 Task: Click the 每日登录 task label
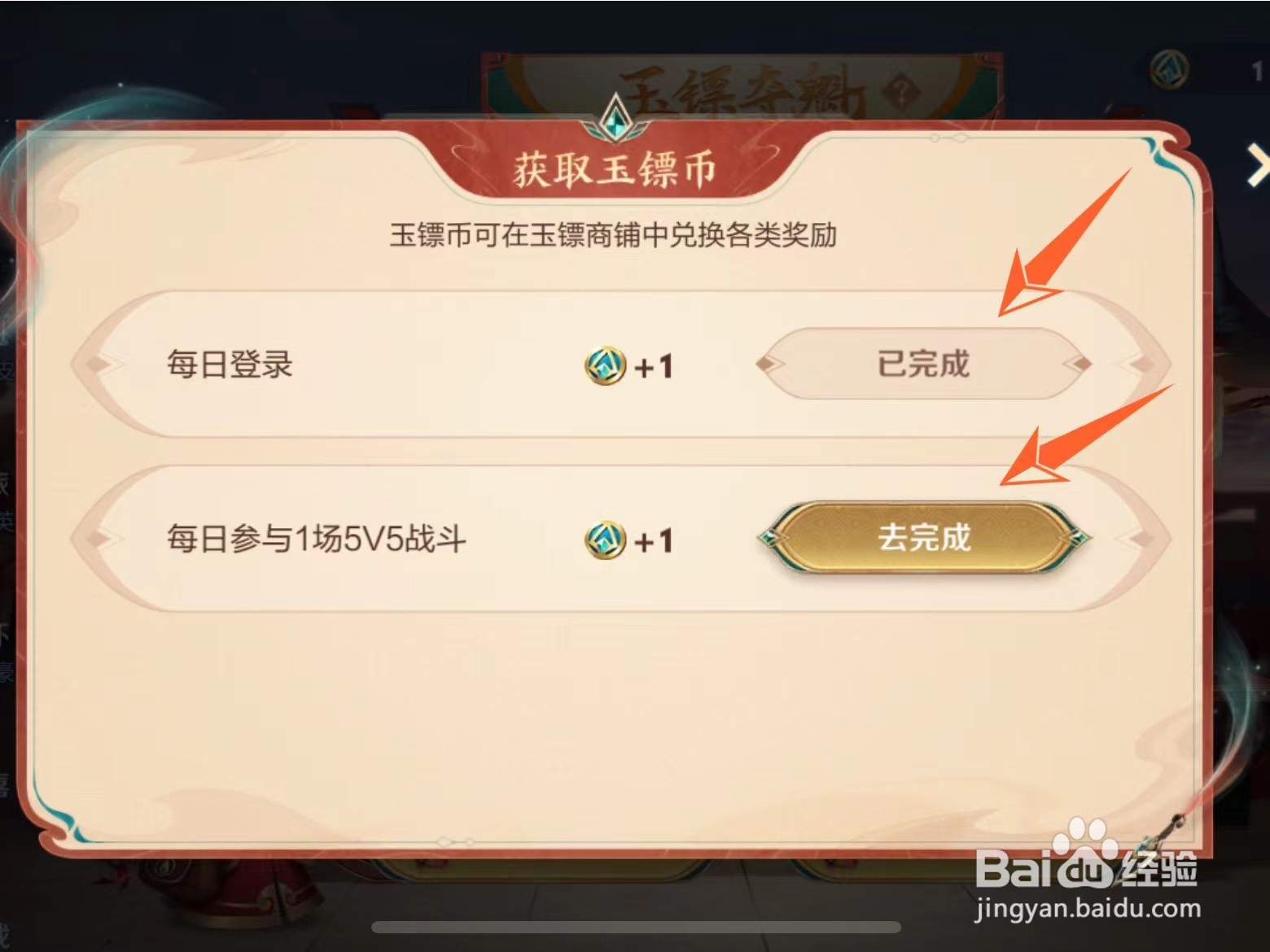click(230, 364)
